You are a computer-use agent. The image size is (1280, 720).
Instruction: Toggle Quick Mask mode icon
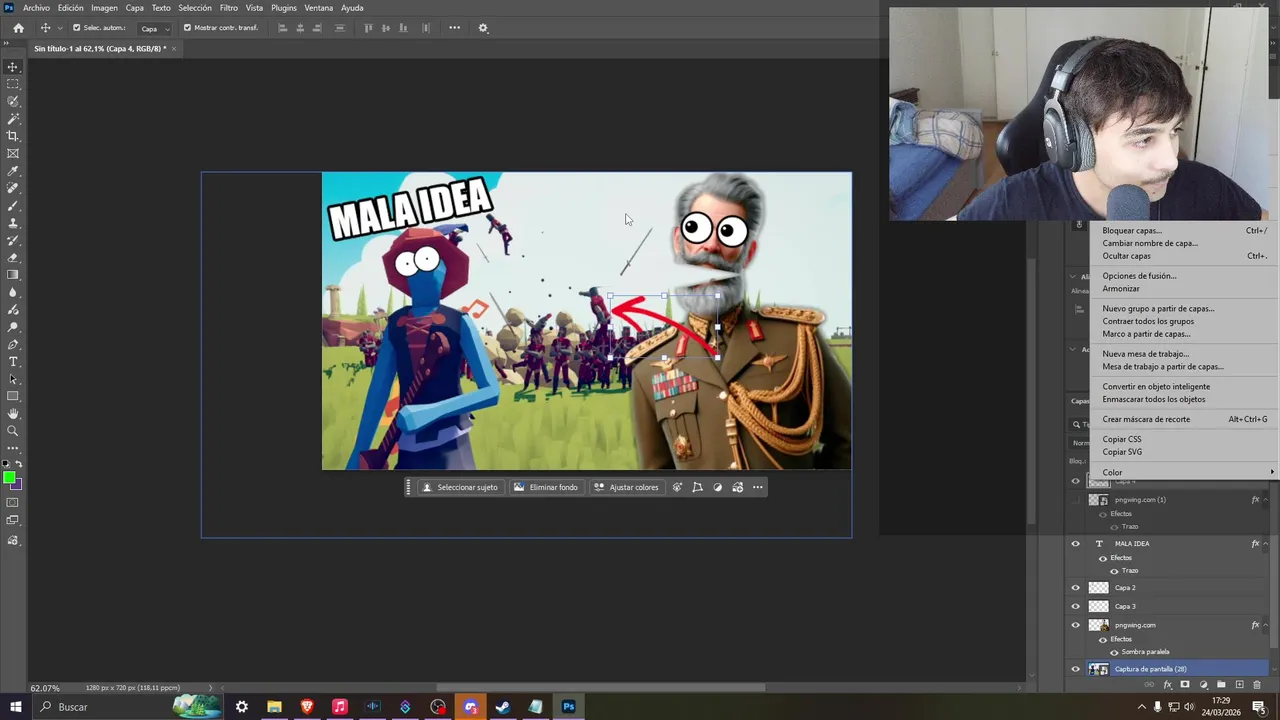13,503
